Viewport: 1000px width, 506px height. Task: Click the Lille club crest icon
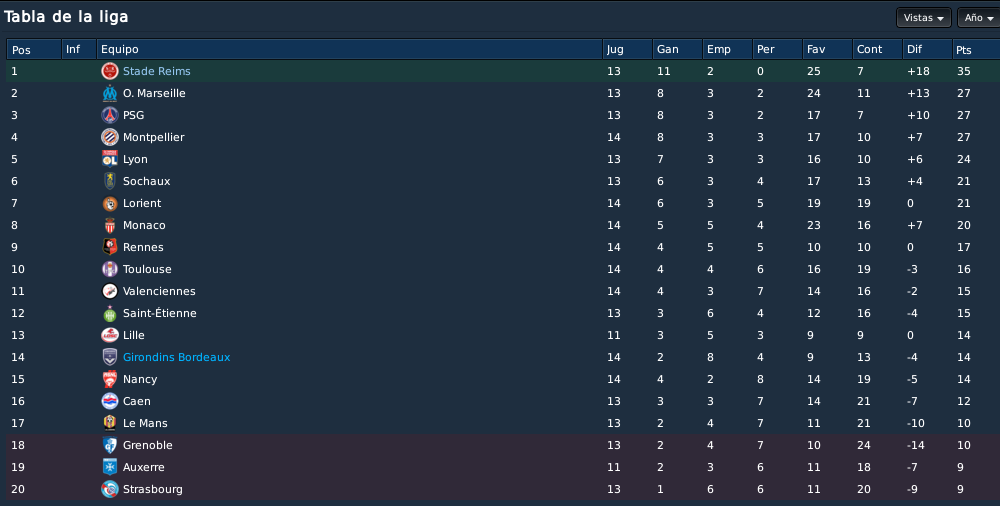coord(110,335)
